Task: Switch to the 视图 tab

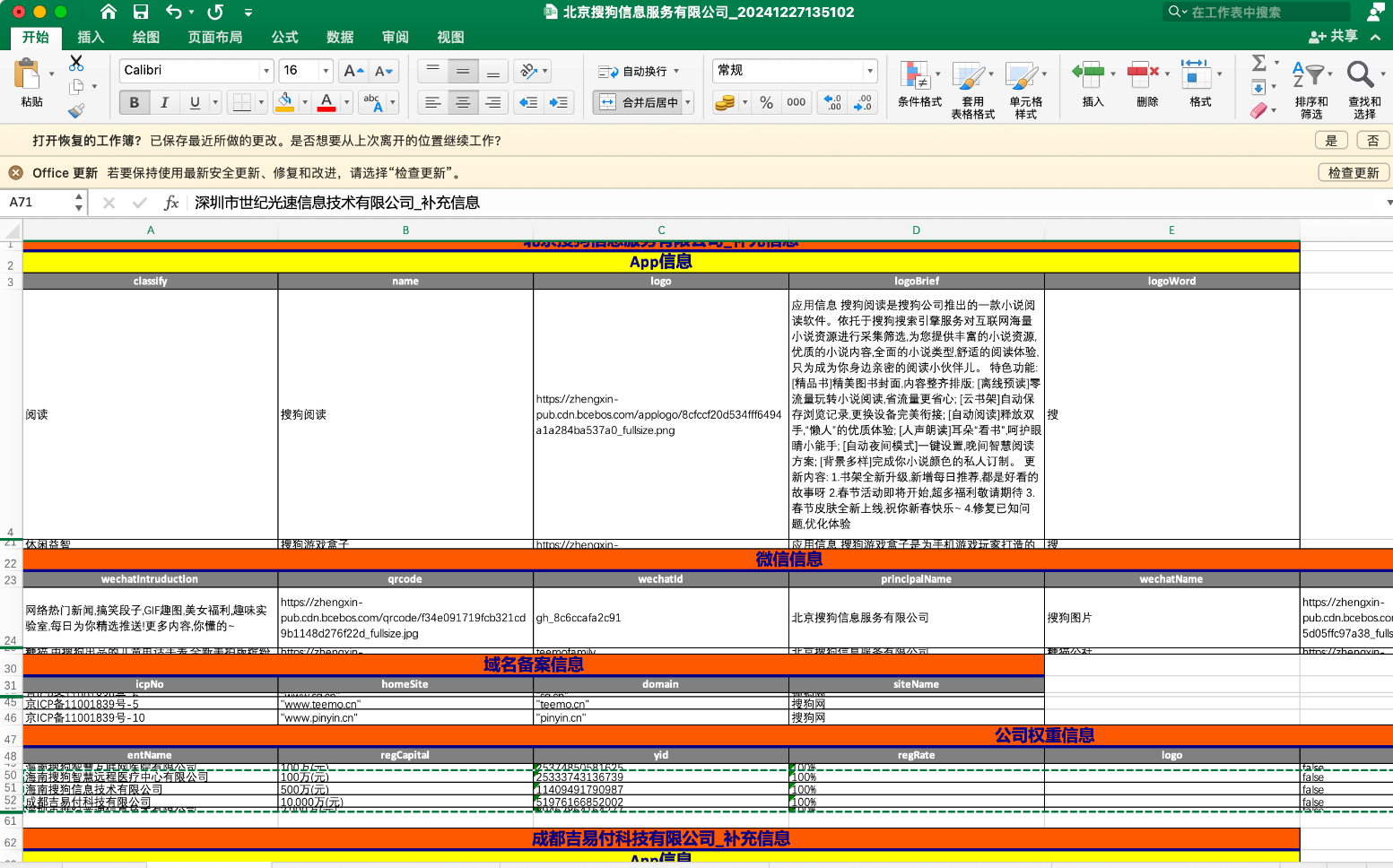Action: click(x=450, y=37)
